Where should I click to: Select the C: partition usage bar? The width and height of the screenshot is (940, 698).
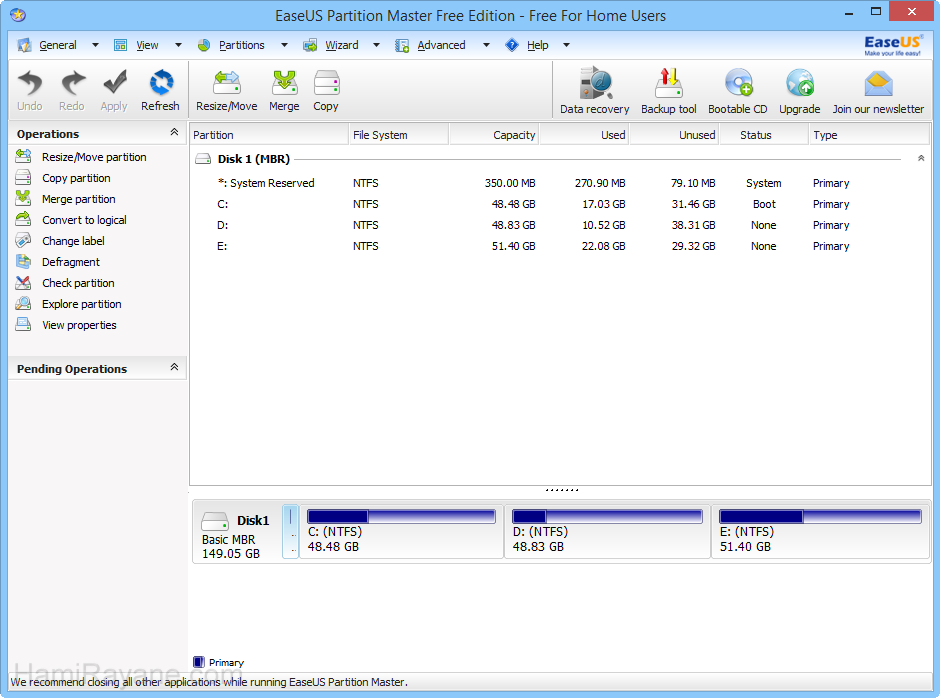point(401,516)
